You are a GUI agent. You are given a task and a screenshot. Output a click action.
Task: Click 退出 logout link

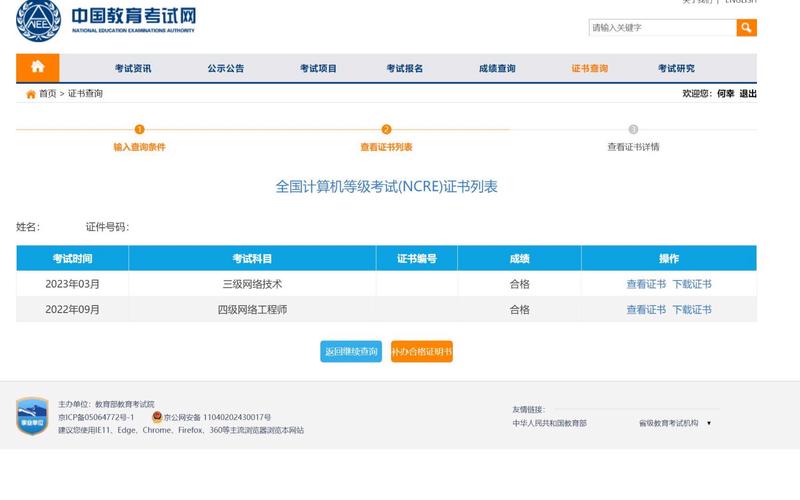[748, 93]
